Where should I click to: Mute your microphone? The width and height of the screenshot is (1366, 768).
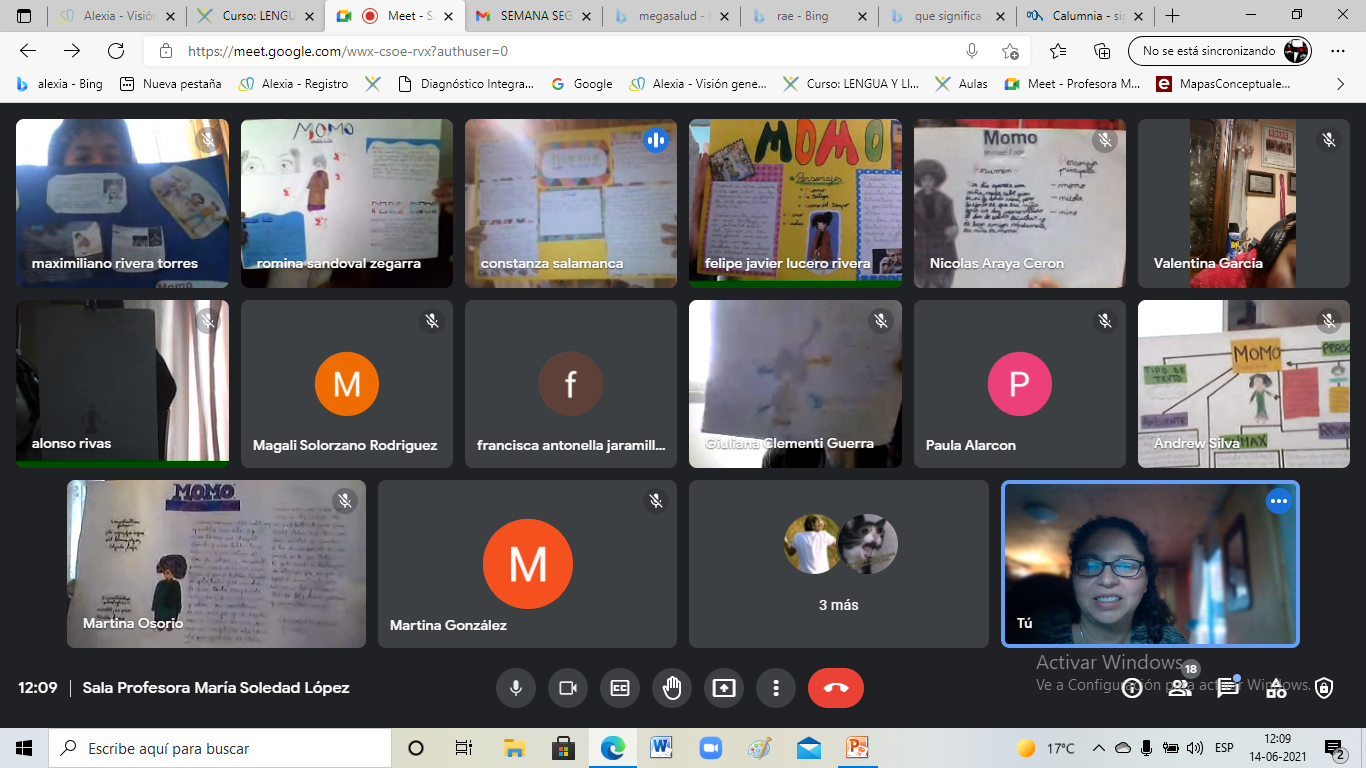[x=516, y=688]
